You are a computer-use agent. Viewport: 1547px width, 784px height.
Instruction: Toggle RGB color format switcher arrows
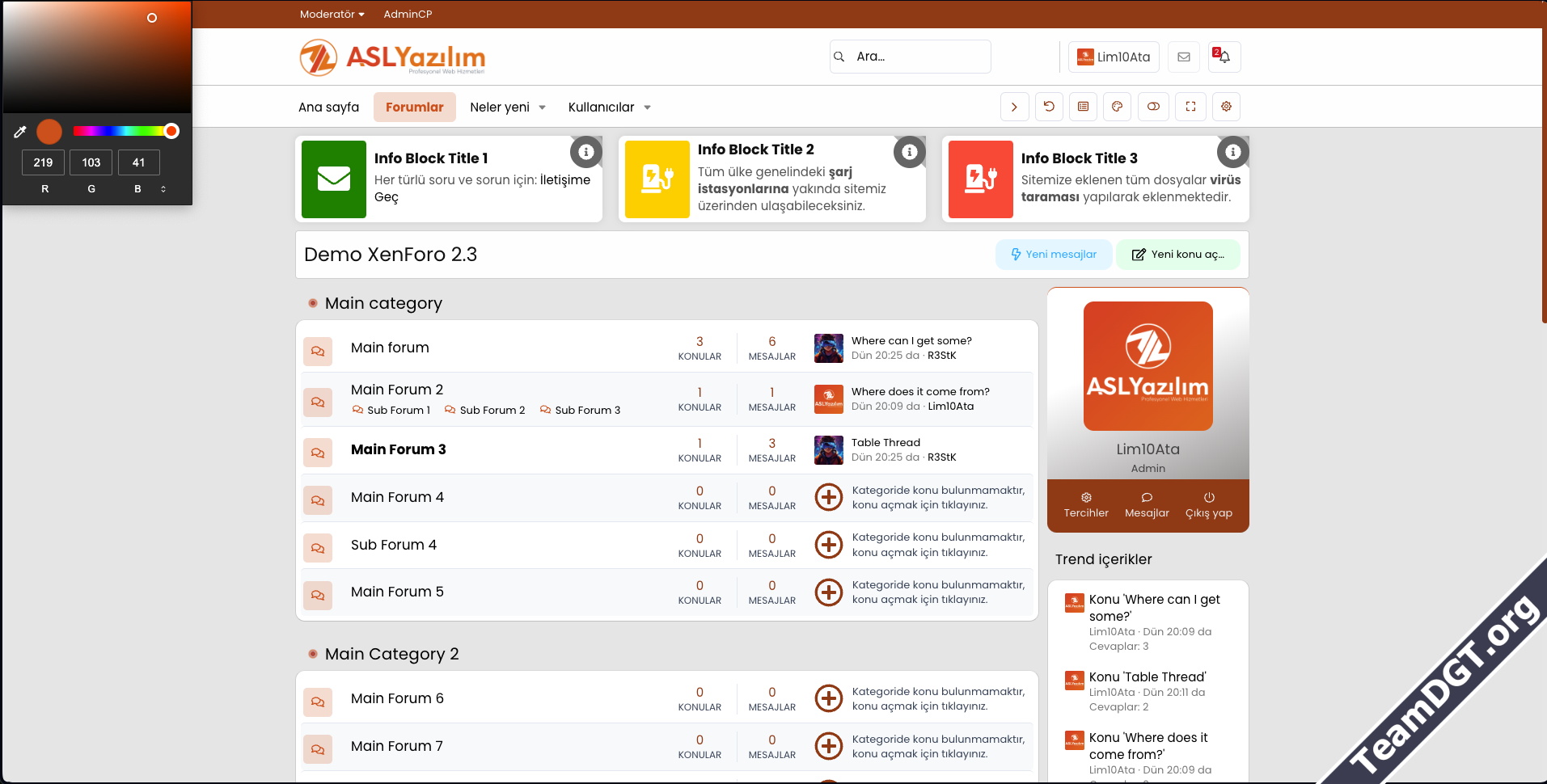pos(163,189)
